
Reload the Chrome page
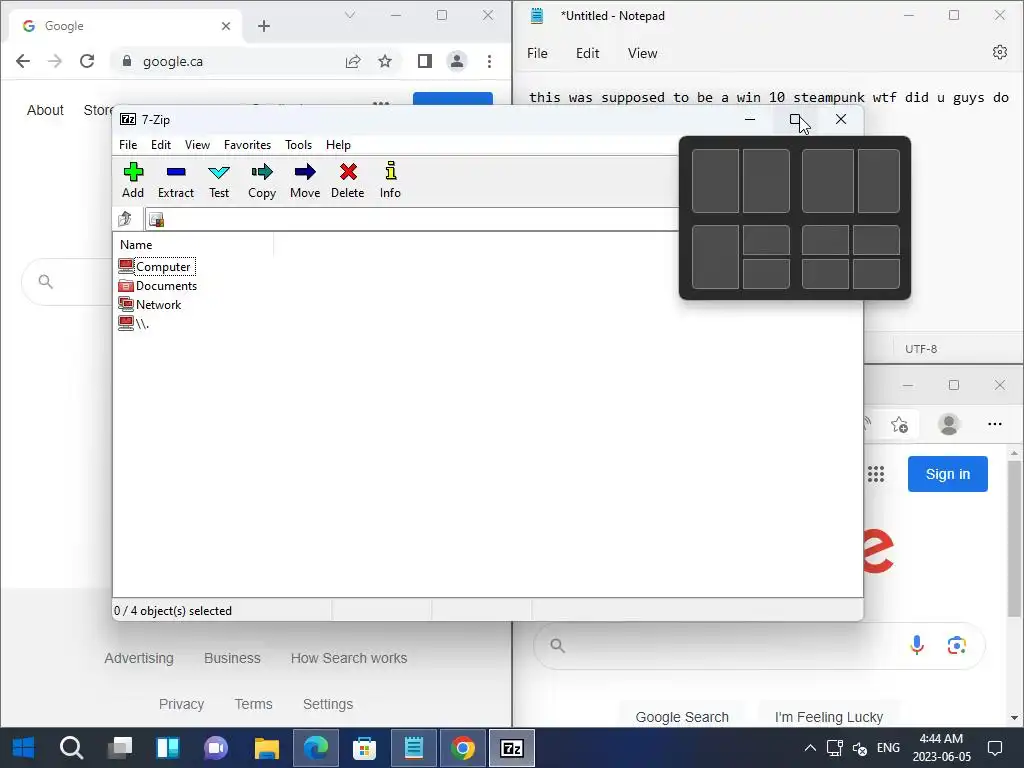point(87,61)
